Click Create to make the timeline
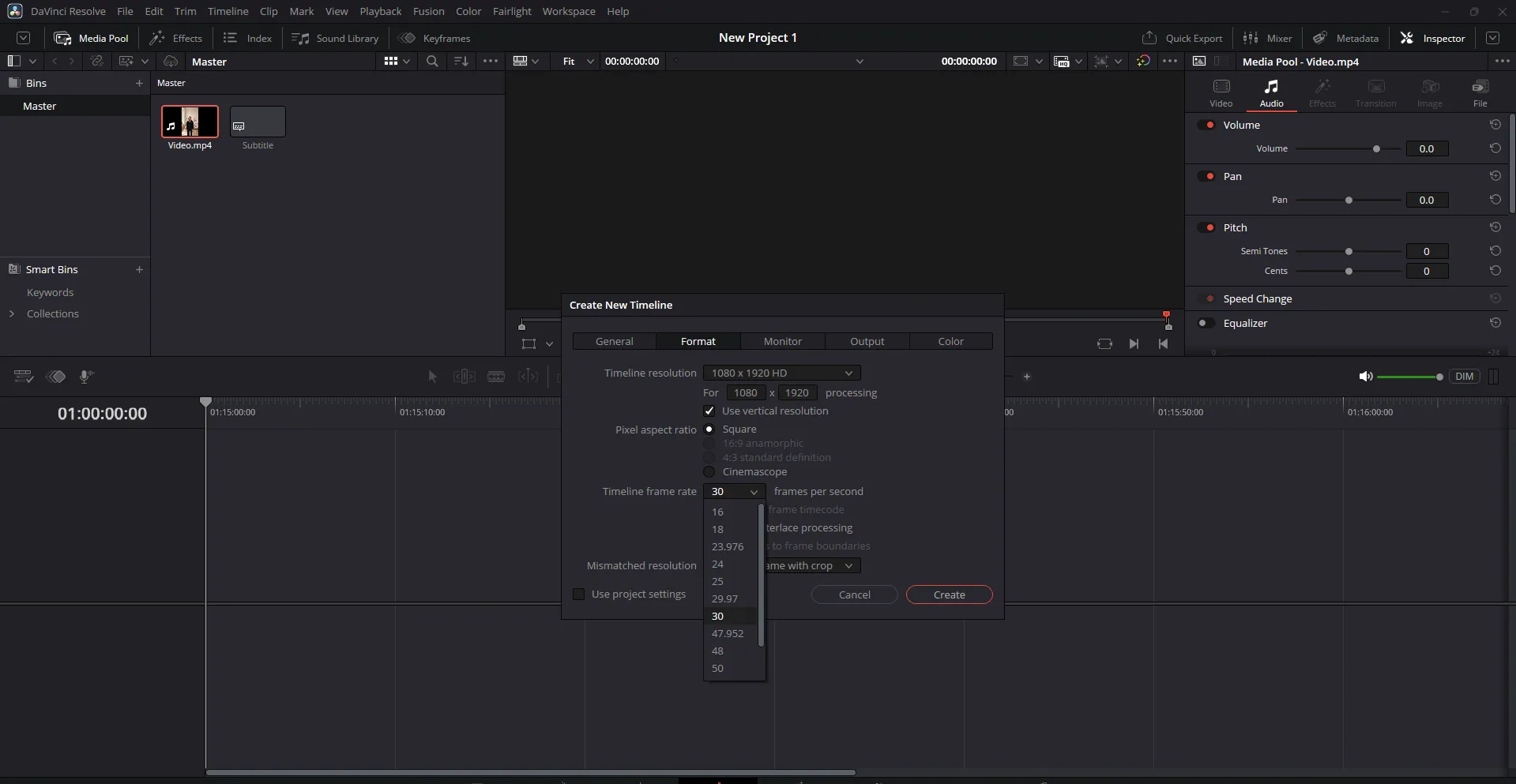Screen dimensions: 1516x784 tap(949, 595)
